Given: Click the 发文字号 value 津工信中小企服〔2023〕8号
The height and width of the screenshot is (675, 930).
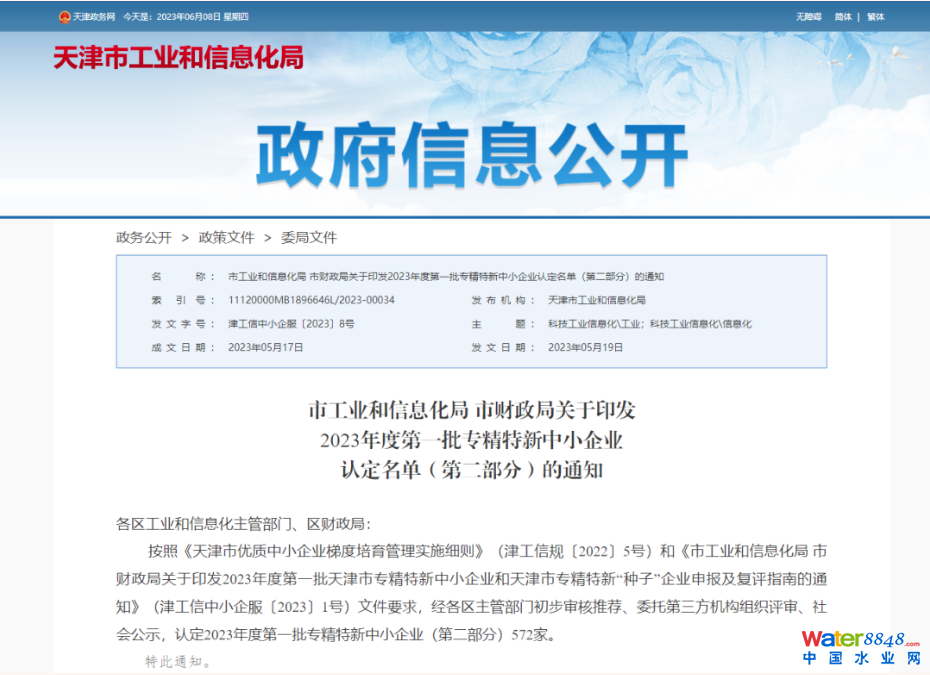Looking at the screenshot, I should pyautogui.click(x=291, y=324).
